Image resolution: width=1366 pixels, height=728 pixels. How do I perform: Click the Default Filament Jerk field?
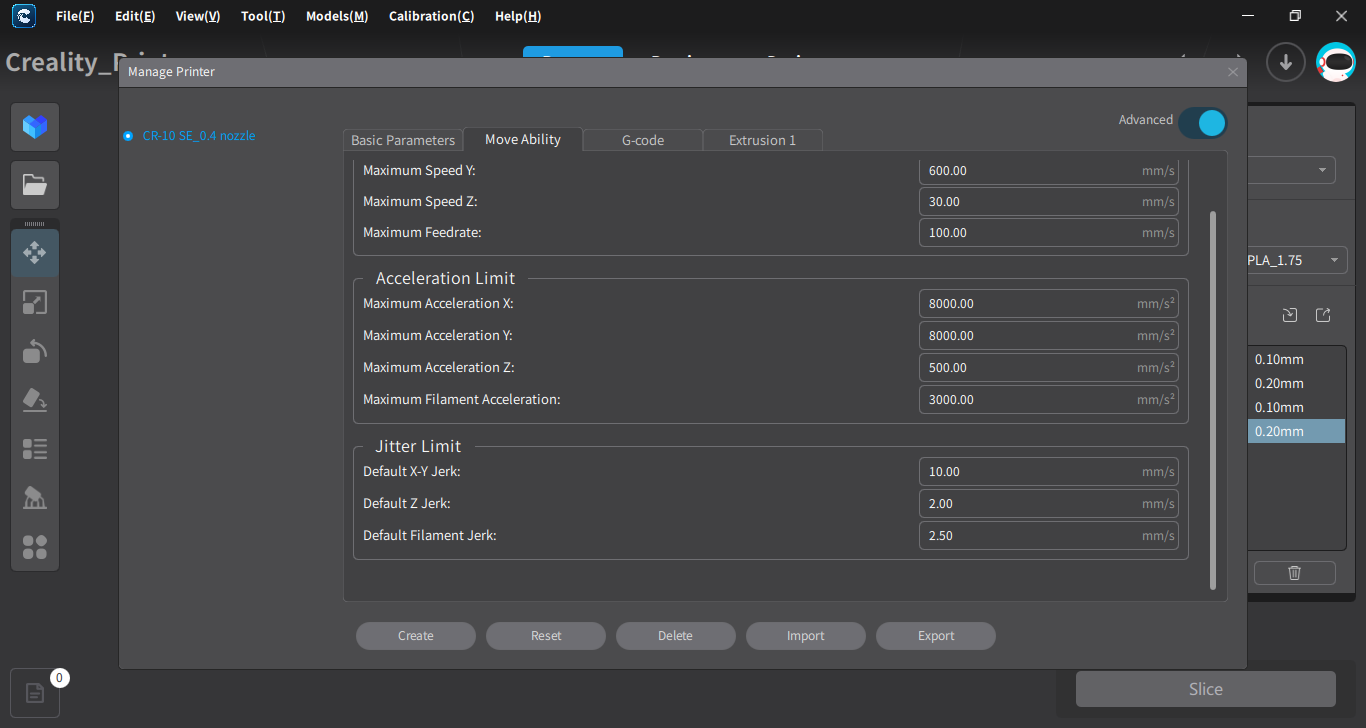click(x=1049, y=536)
